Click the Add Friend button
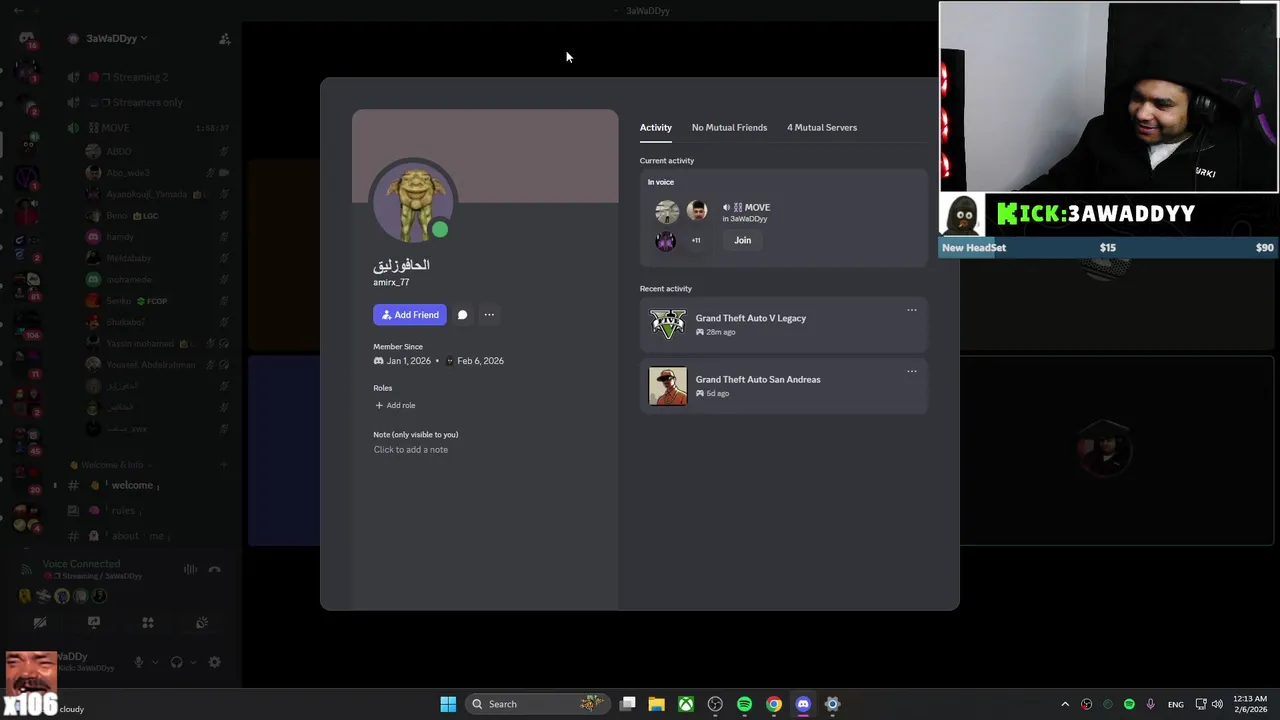 pyautogui.click(x=410, y=315)
